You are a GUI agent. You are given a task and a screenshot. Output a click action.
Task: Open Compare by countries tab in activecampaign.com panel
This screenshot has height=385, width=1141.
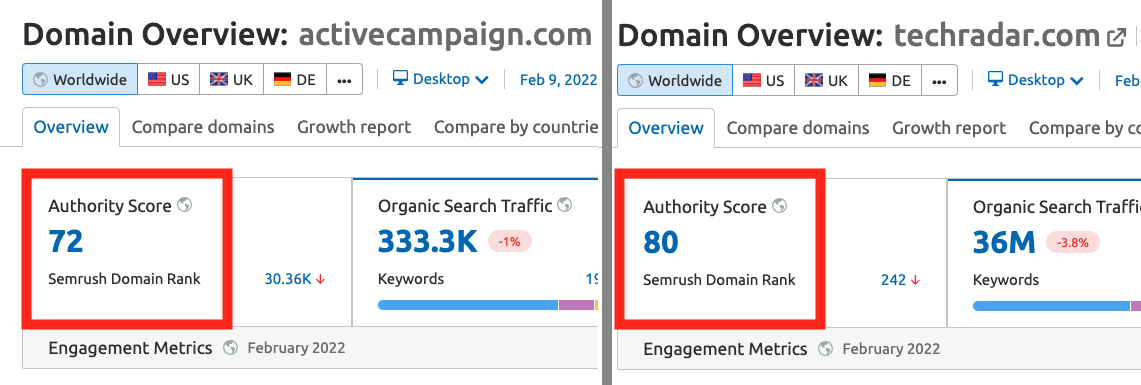coord(516,127)
